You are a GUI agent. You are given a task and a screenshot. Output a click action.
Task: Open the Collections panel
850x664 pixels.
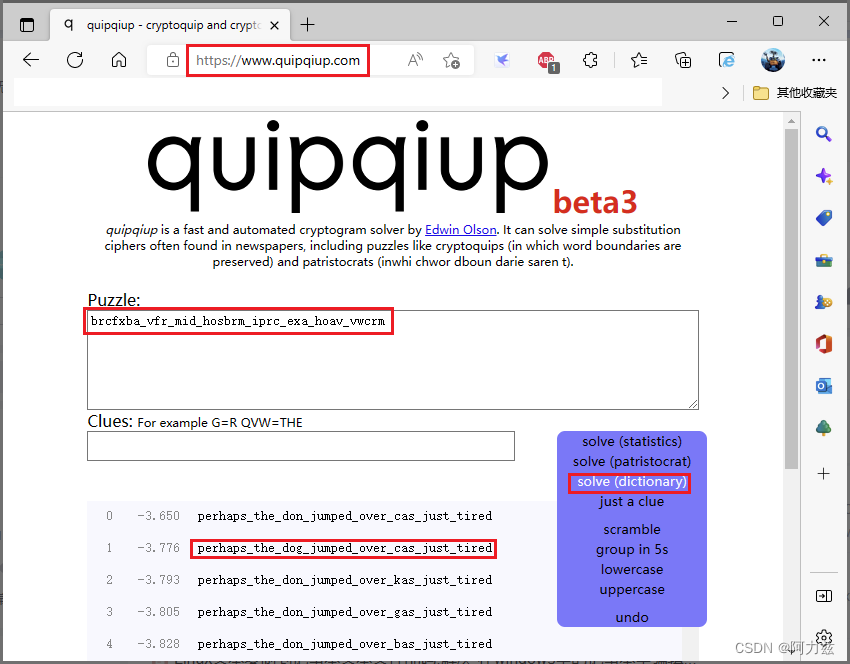(x=683, y=60)
